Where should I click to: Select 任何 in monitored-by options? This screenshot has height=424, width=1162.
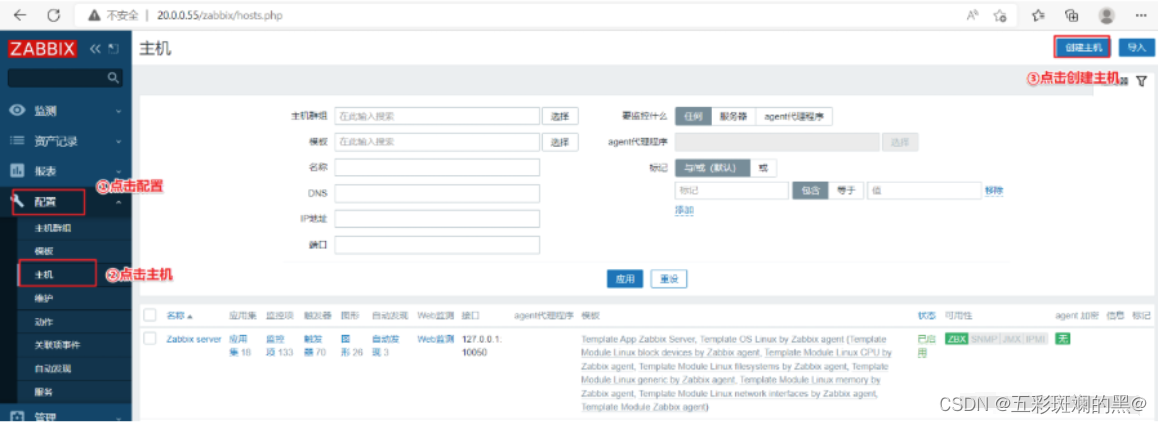click(x=693, y=116)
